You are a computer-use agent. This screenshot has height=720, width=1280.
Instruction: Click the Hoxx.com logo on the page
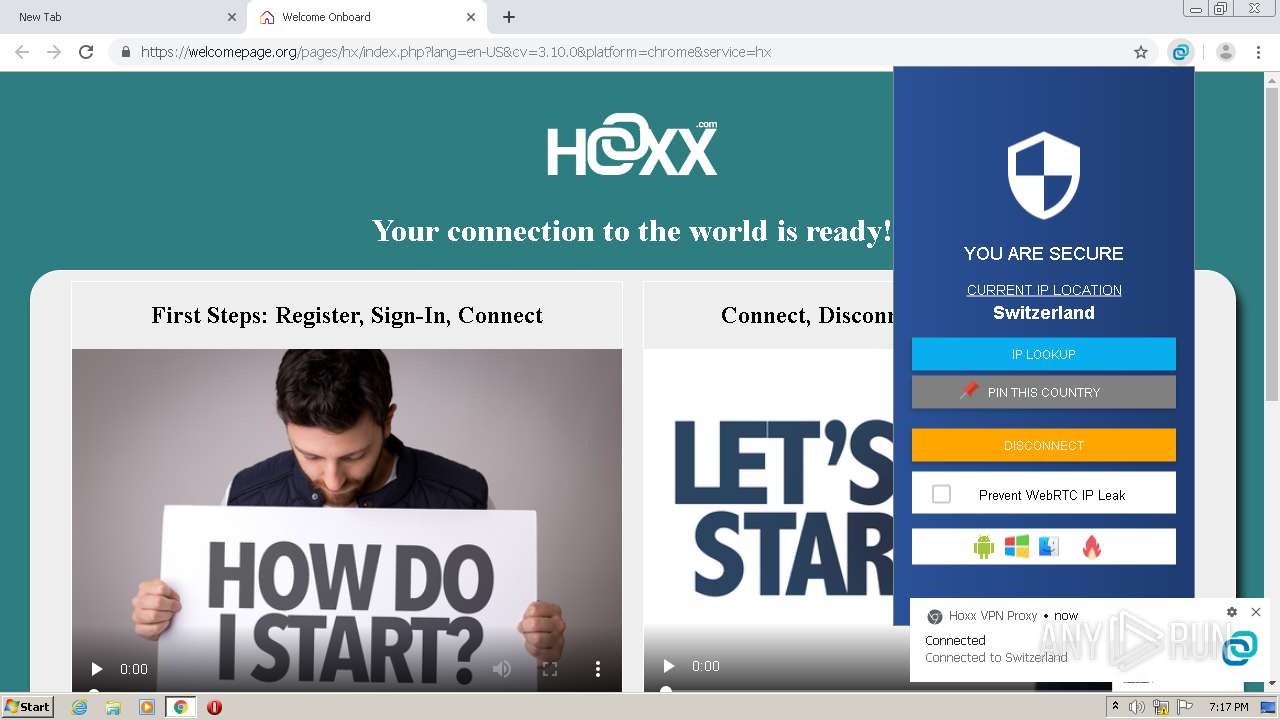(632, 146)
